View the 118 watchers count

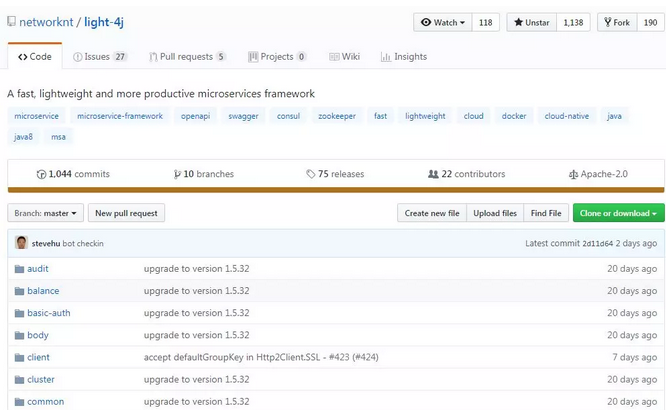pos(485,23)
